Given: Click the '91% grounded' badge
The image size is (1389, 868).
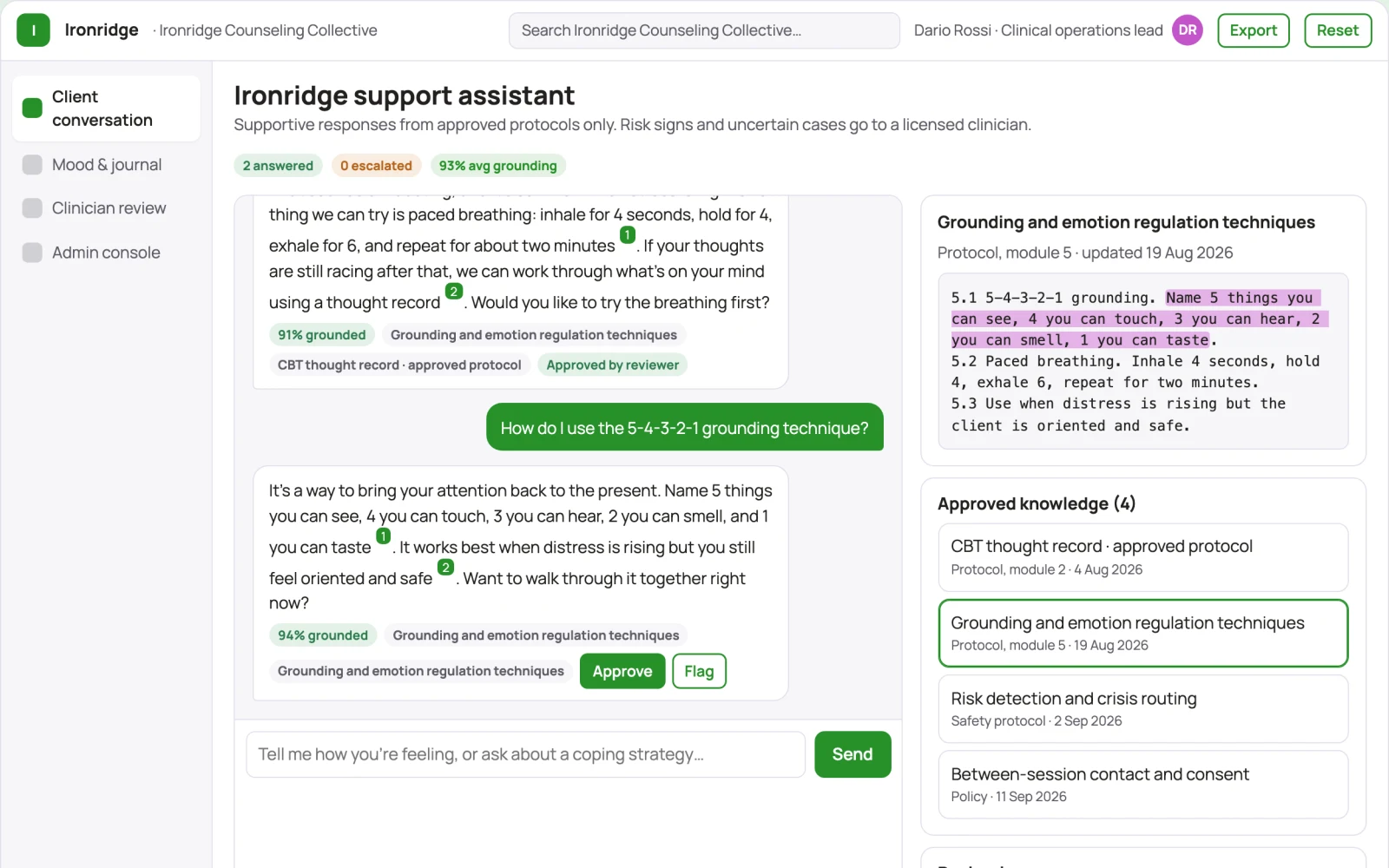Looking at the screenshot, I should (x=321, y=335).
